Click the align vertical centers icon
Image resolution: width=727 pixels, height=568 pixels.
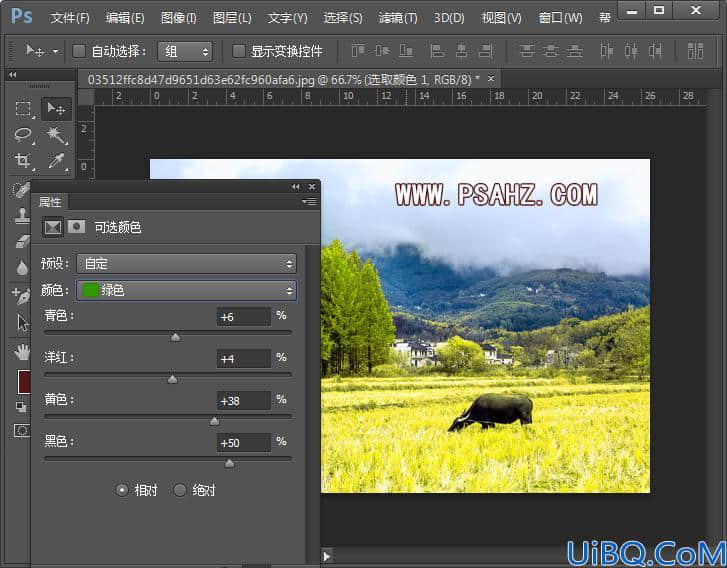click(x=382, y=51)
